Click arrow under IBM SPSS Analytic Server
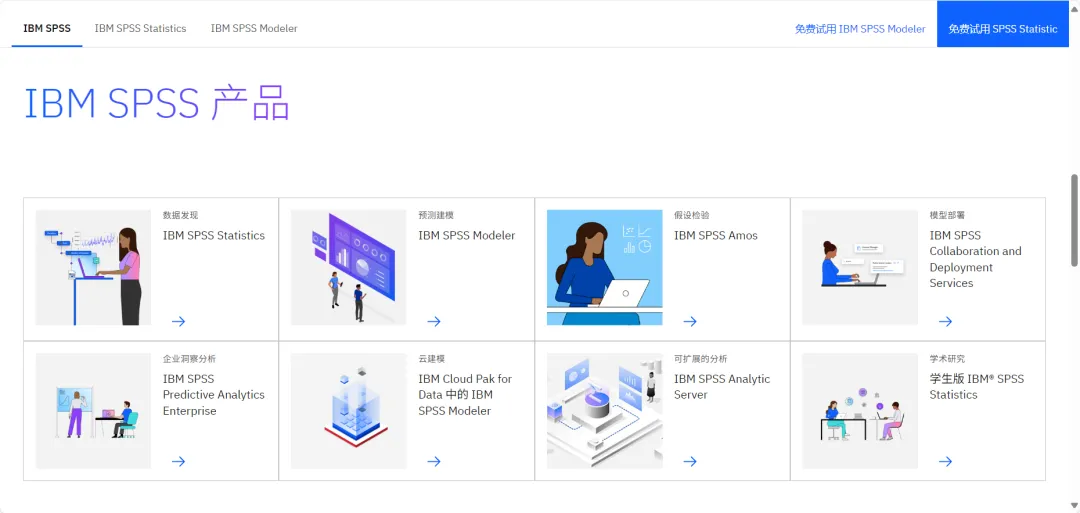1080x513 pixels. pyautogui.click(x=689, y=461)
